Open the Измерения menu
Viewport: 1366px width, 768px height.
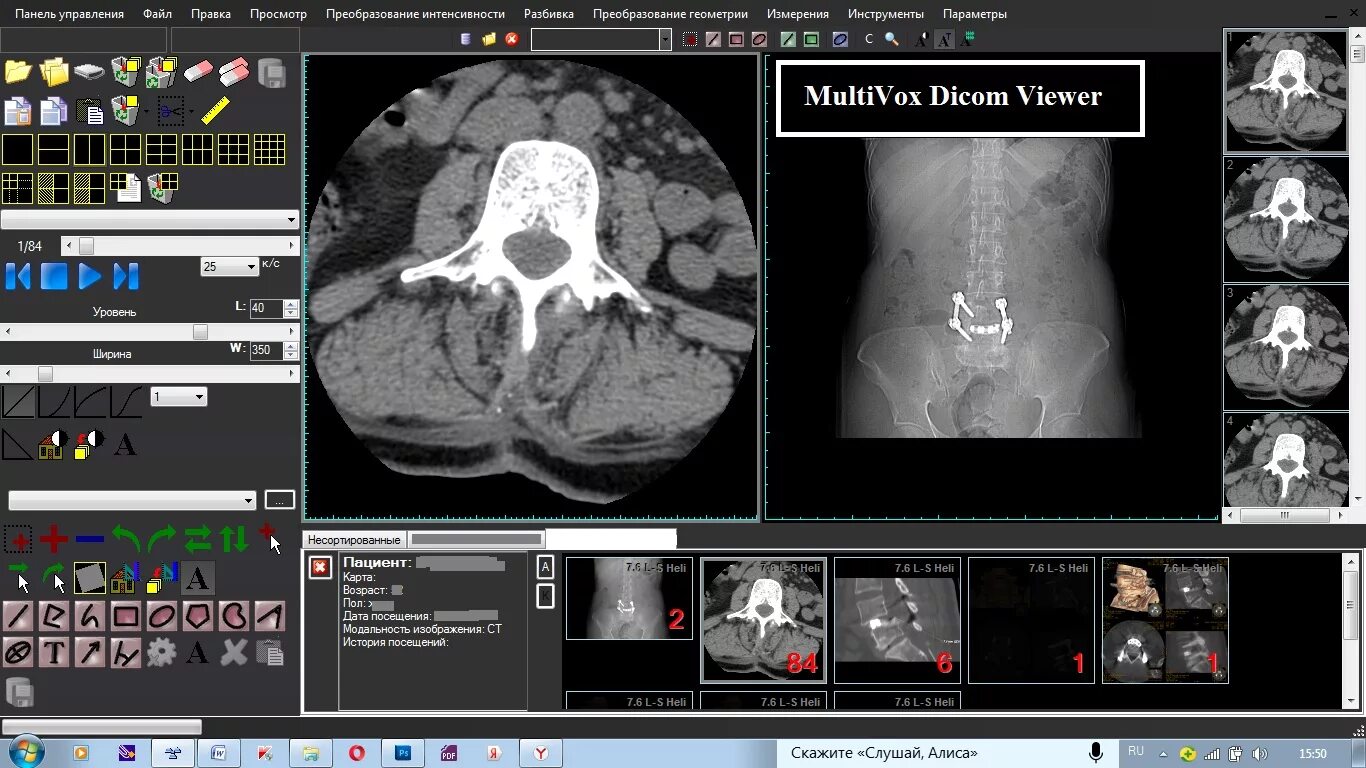pyautogui.click(x=798, y=14)
